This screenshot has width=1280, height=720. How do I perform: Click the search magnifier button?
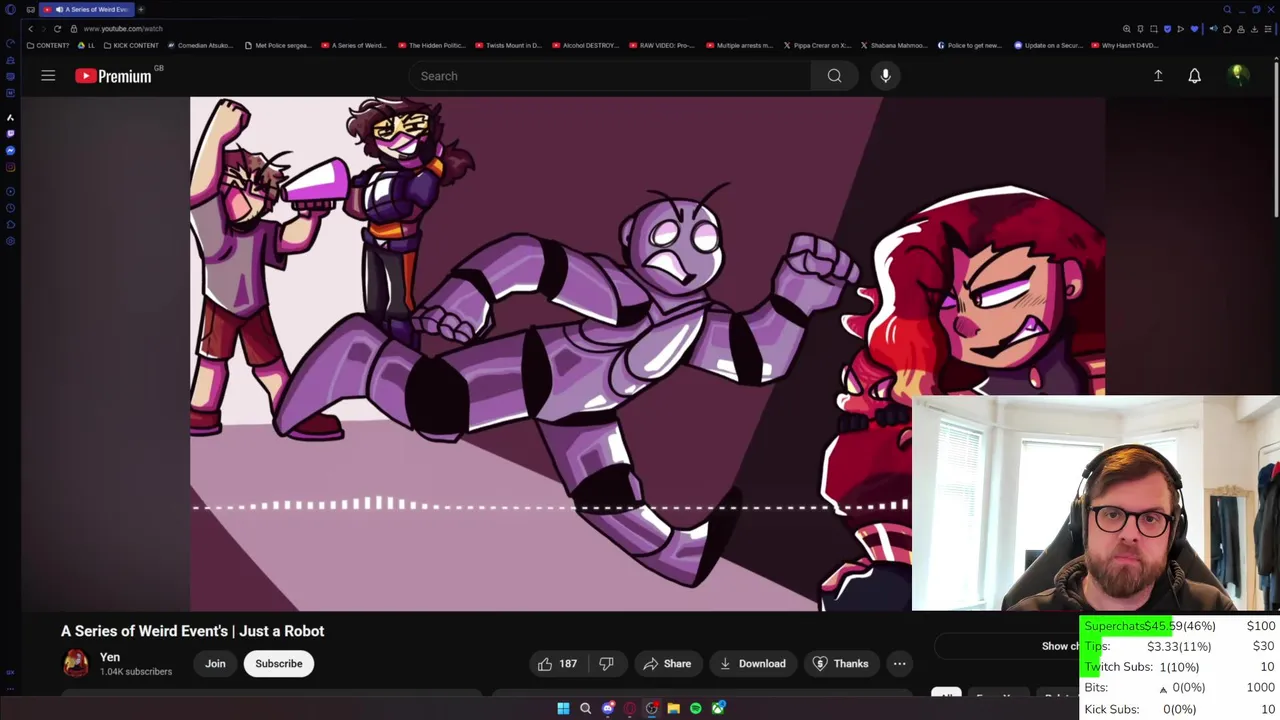click(x=834, y=76)
